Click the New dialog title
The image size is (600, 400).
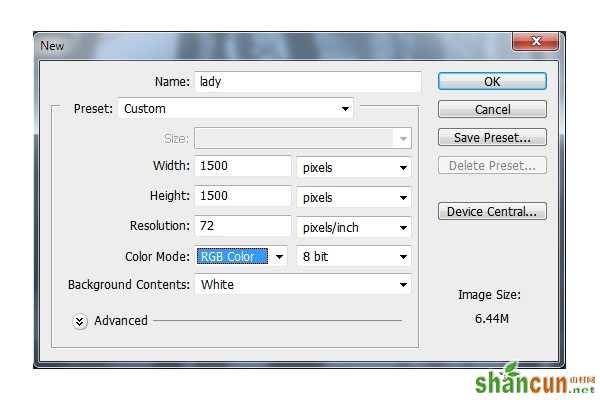point(52,46)
